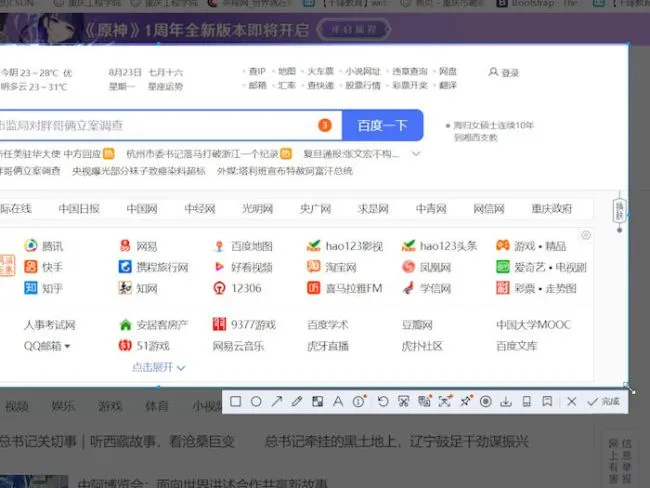Image resolution: width=650 pixels, height=488 pixels.
Task: Select the pencil brush tool
Action: [297, 401]
